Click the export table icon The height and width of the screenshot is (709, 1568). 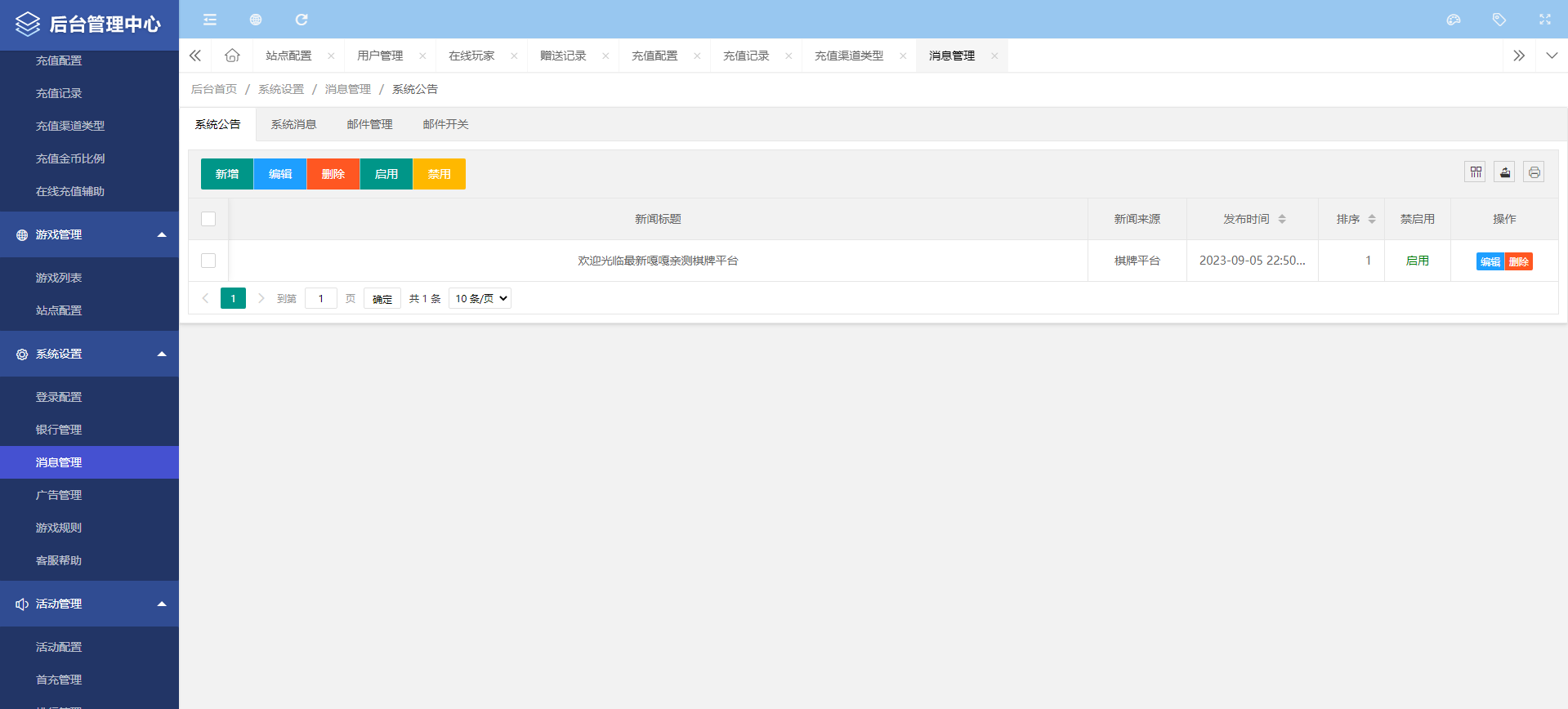tap(1505, 172)
